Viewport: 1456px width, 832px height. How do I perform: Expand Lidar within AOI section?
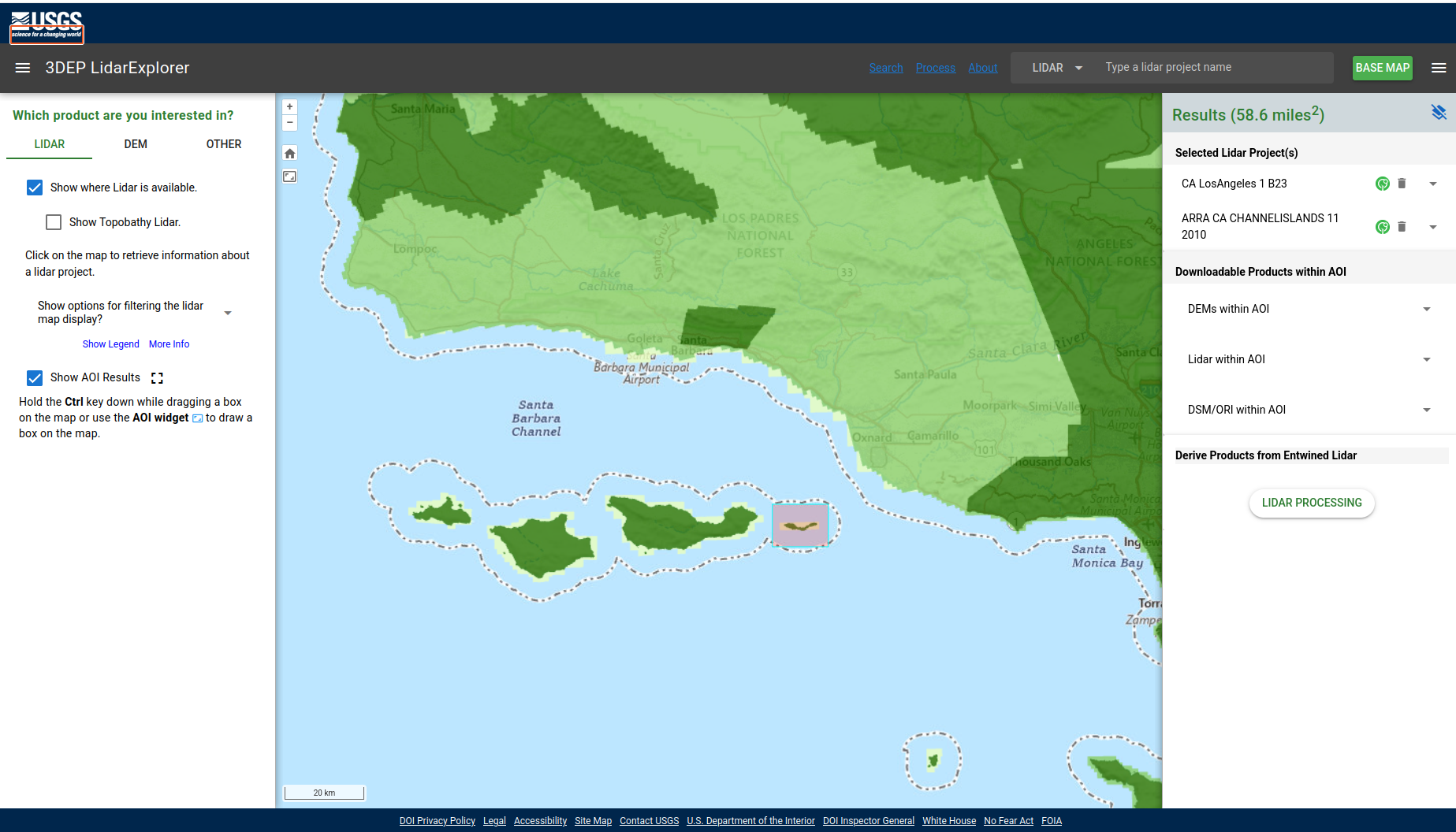[1309, 359]
